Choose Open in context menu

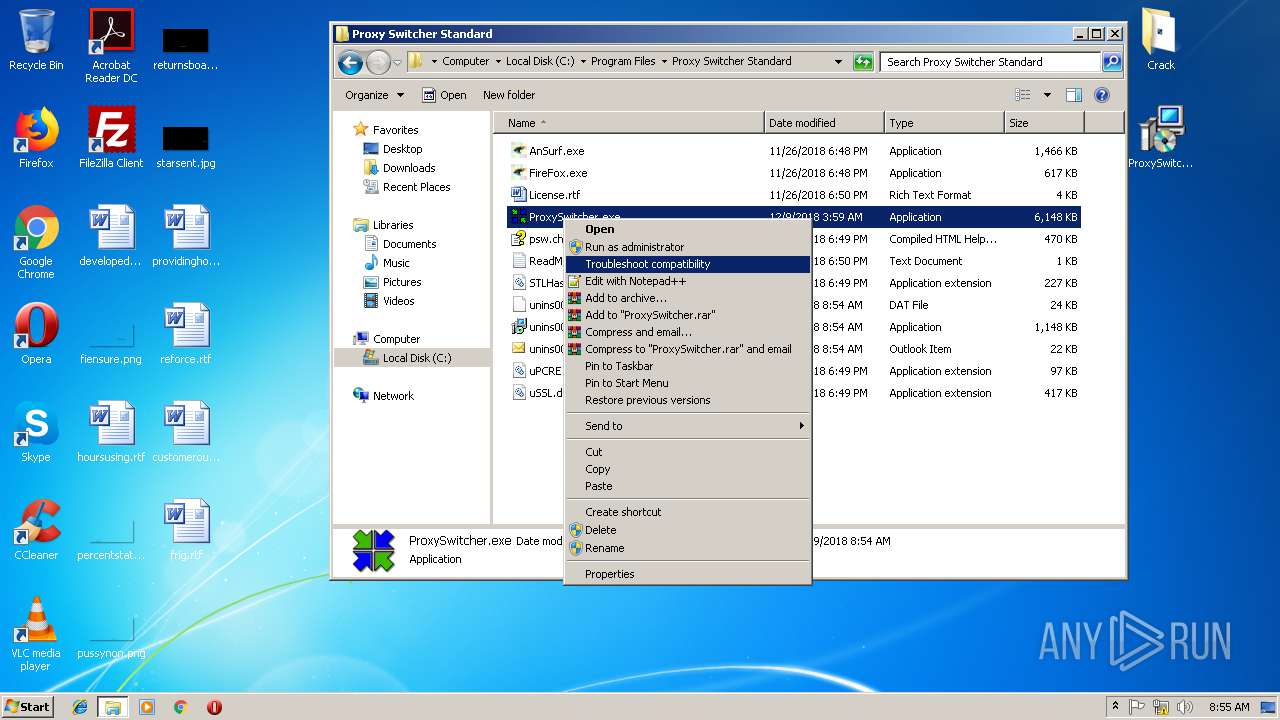click(x=687, y=229)
